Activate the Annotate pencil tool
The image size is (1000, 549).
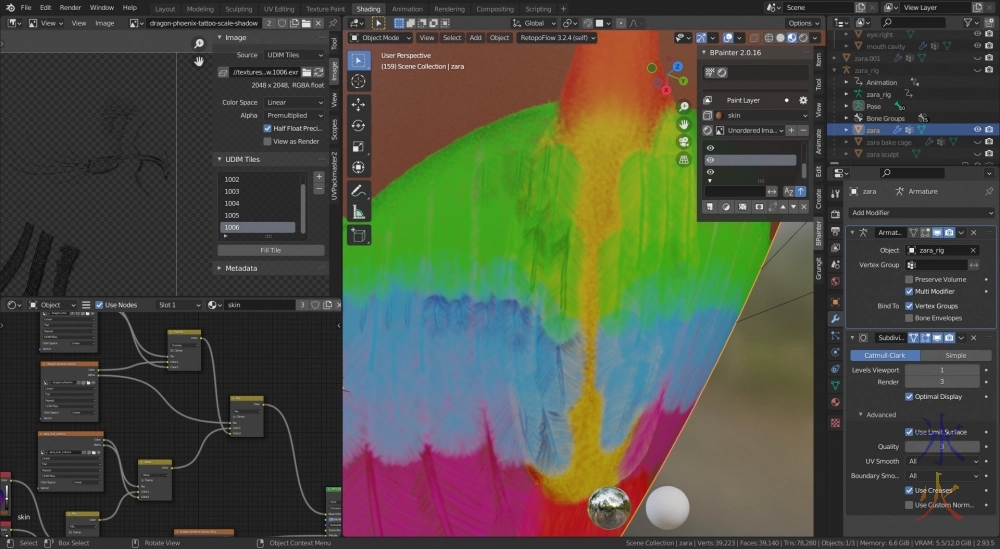tap(359, 190)
